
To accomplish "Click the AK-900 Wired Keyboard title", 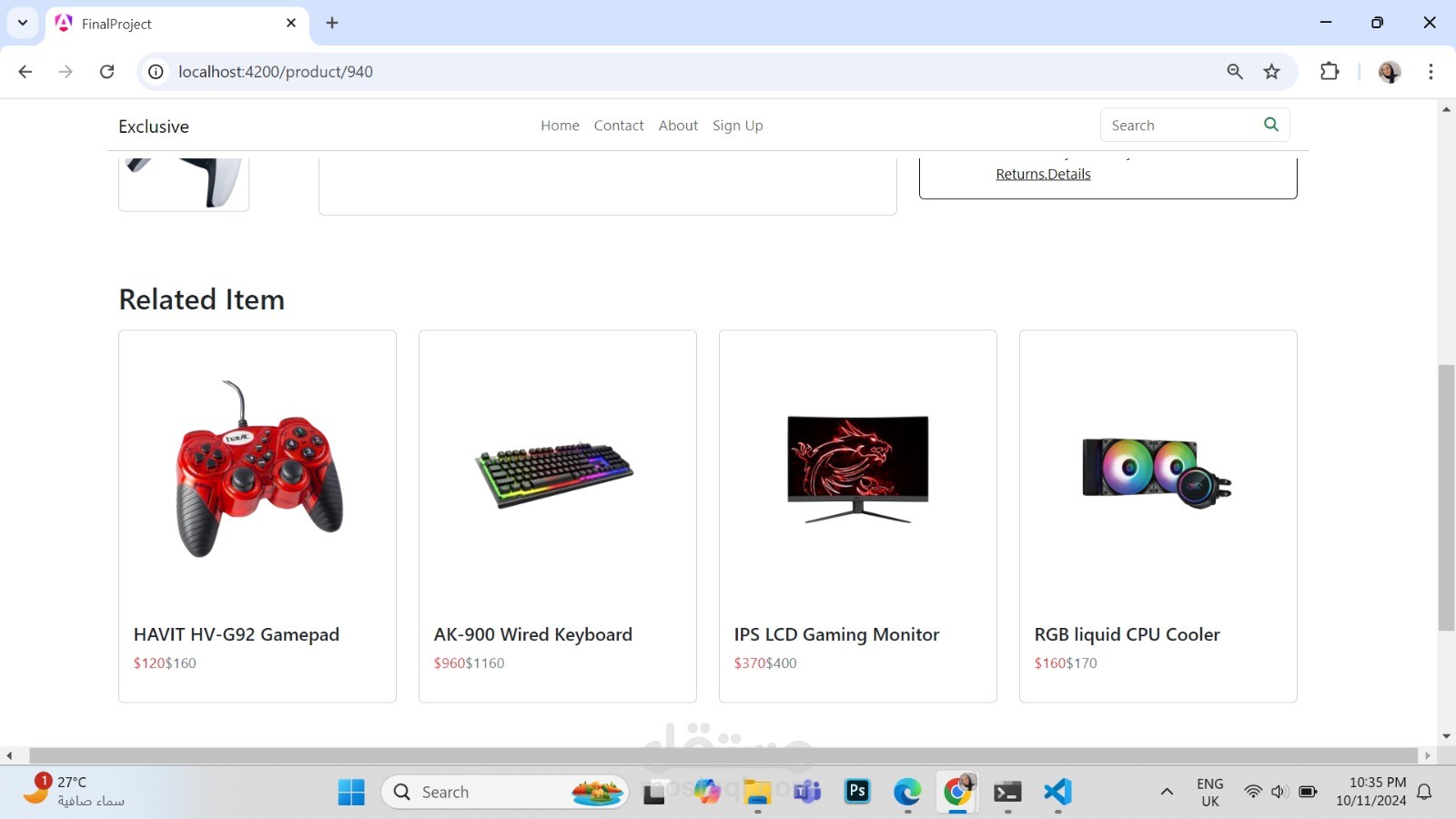I will point(533,634).
